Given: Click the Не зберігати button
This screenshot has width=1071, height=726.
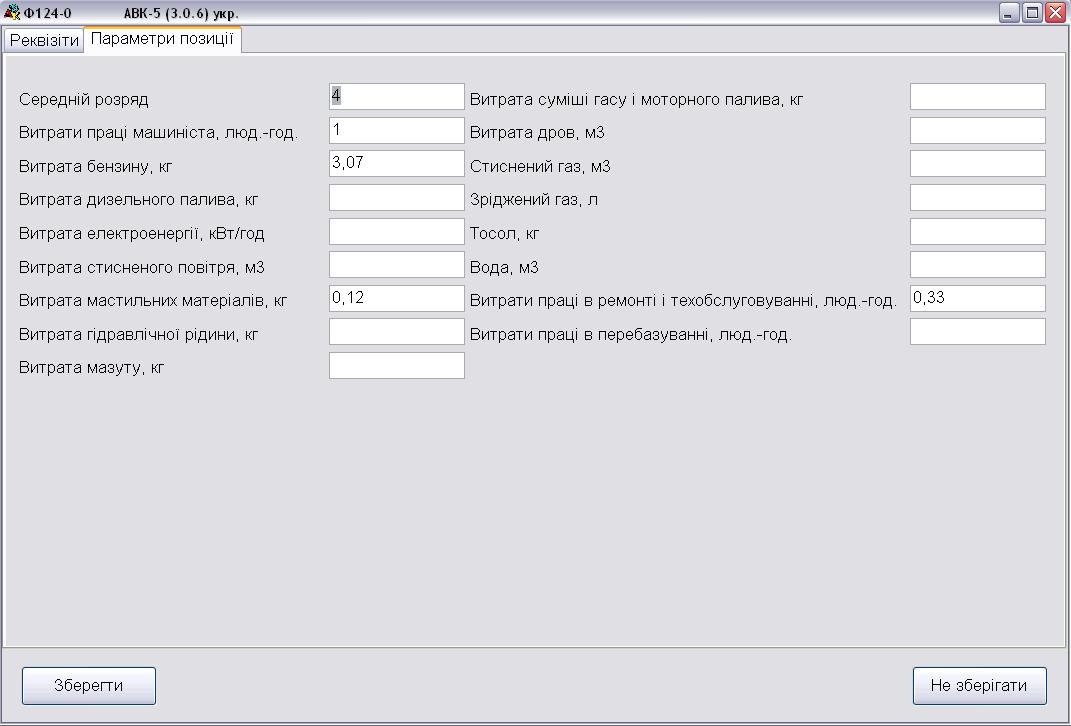Looking at the screenshot, I should tap(979, 686).
